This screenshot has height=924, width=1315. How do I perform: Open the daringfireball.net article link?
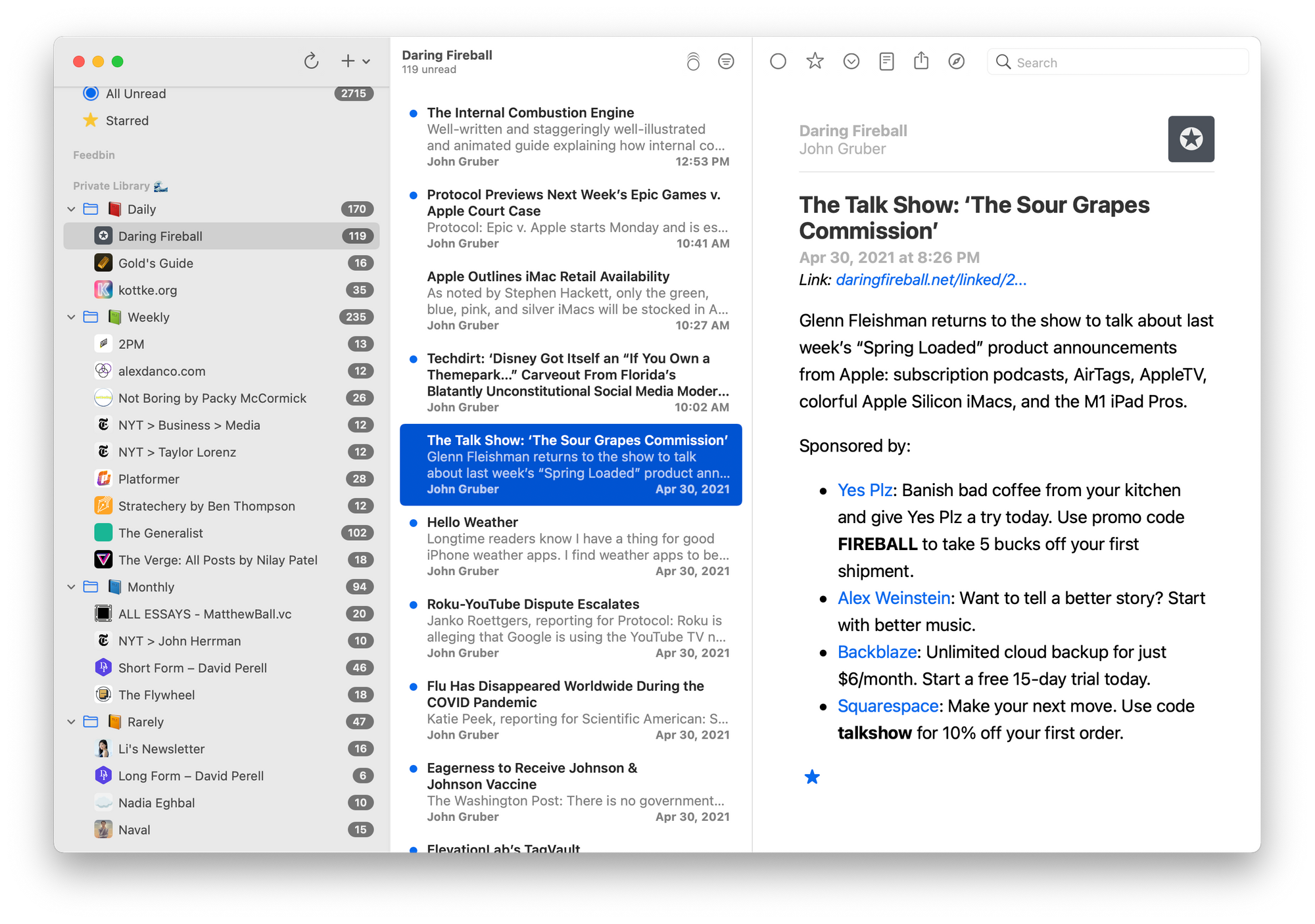(930, 280)
